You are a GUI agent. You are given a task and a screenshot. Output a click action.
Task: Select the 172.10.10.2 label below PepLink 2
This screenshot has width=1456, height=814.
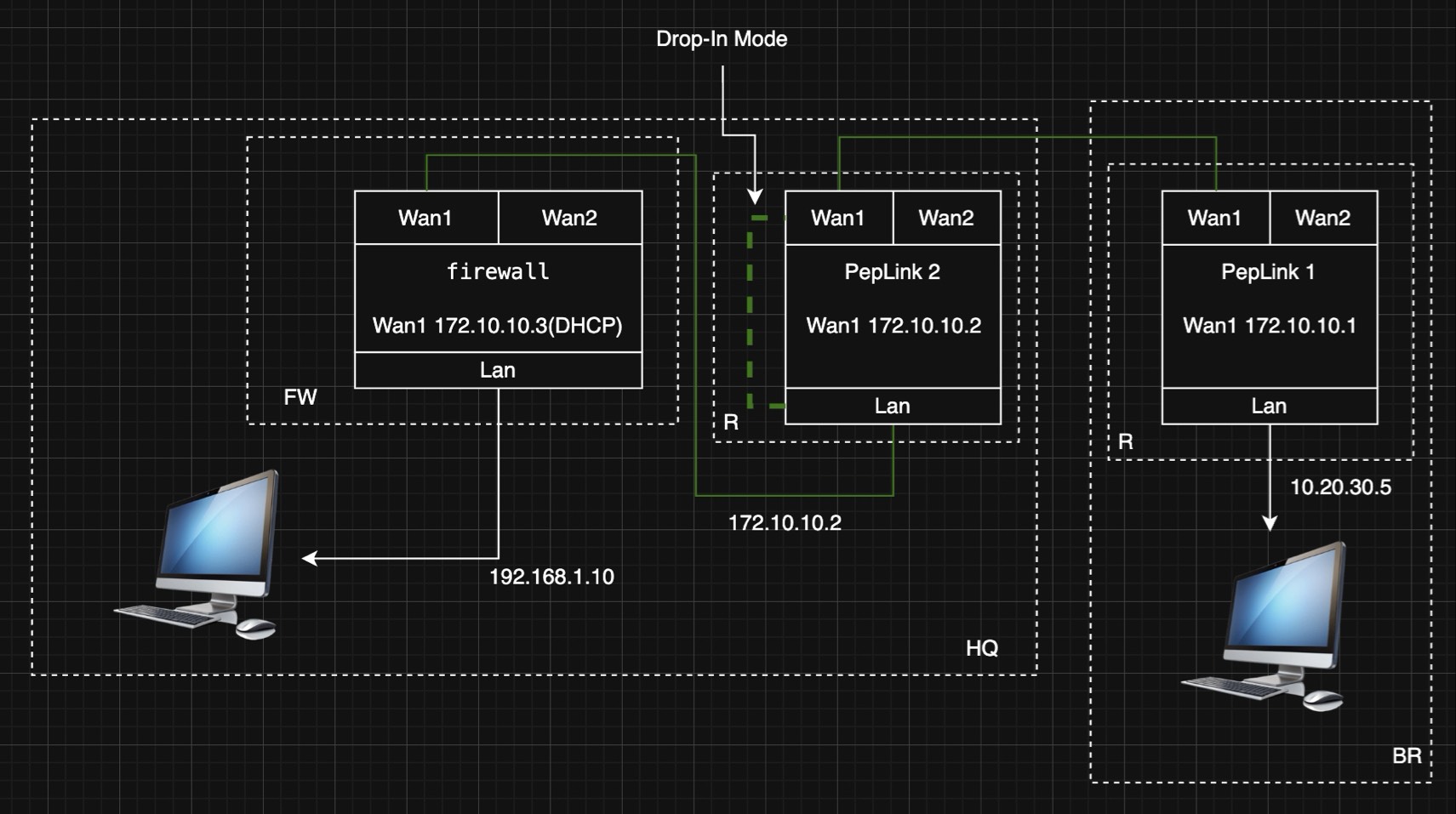click(x=785, y=523)
